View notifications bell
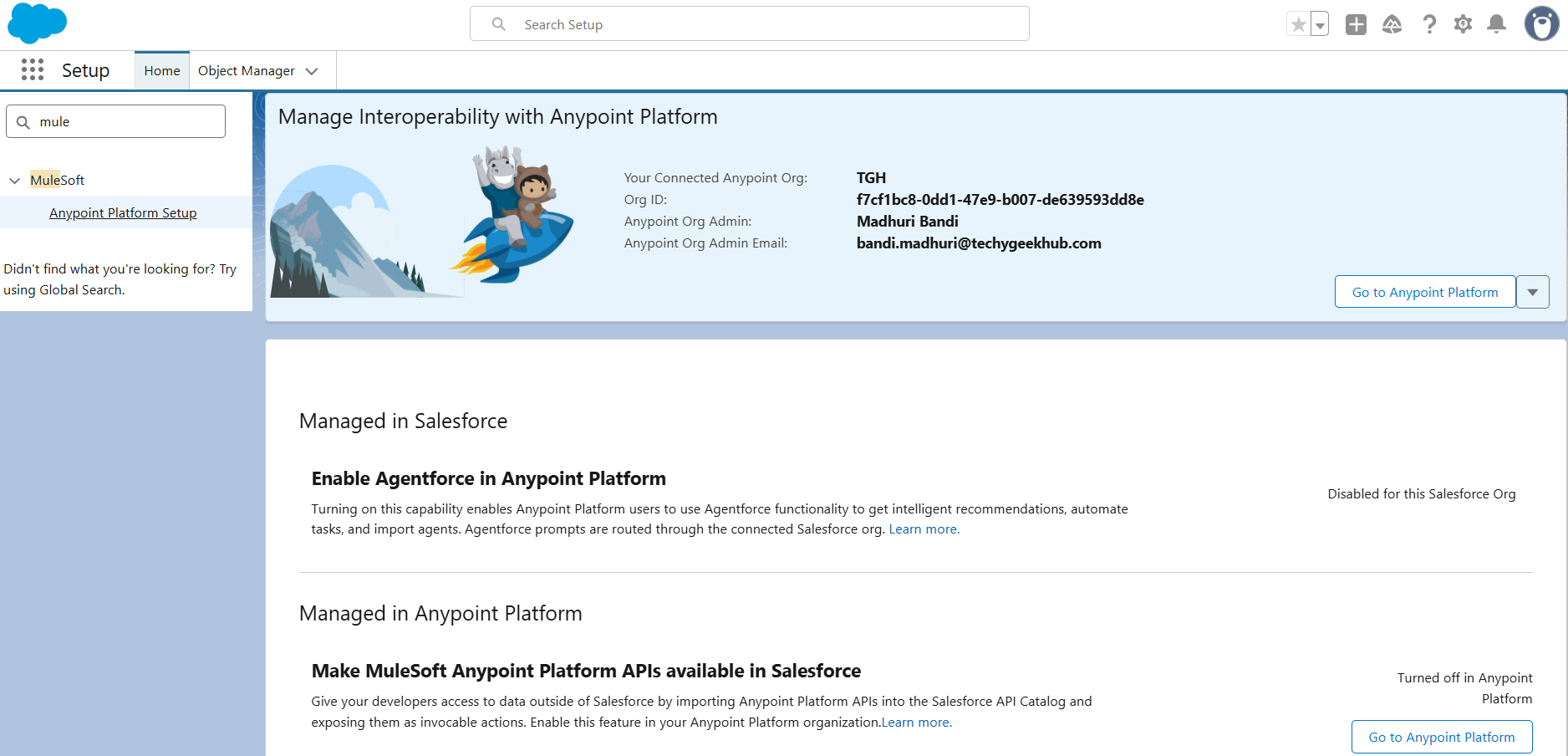The image size is (1568, 756). [1496, 25]
